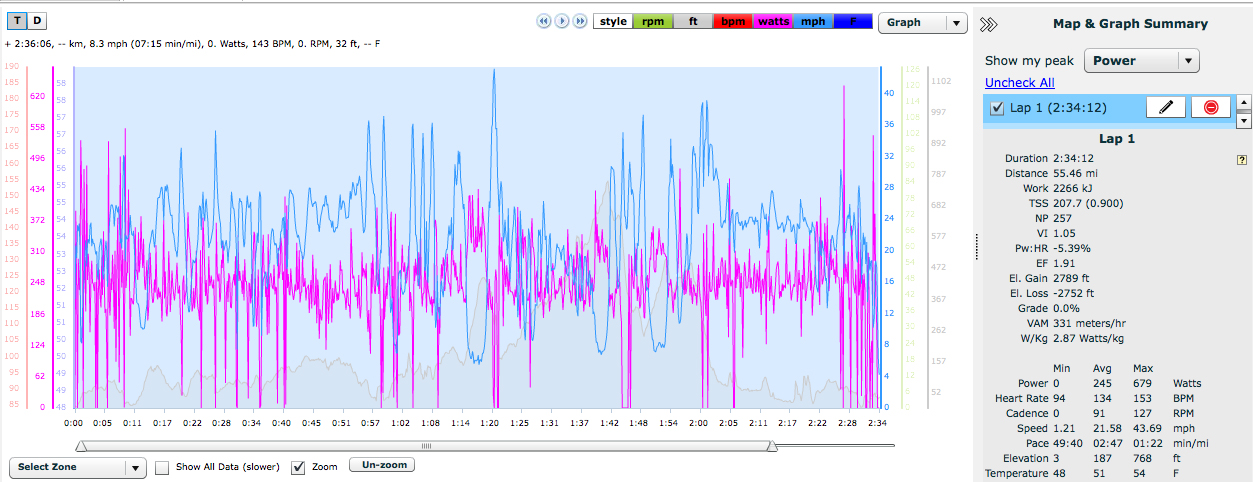Click the rewind playback icon

click(545, 21)
